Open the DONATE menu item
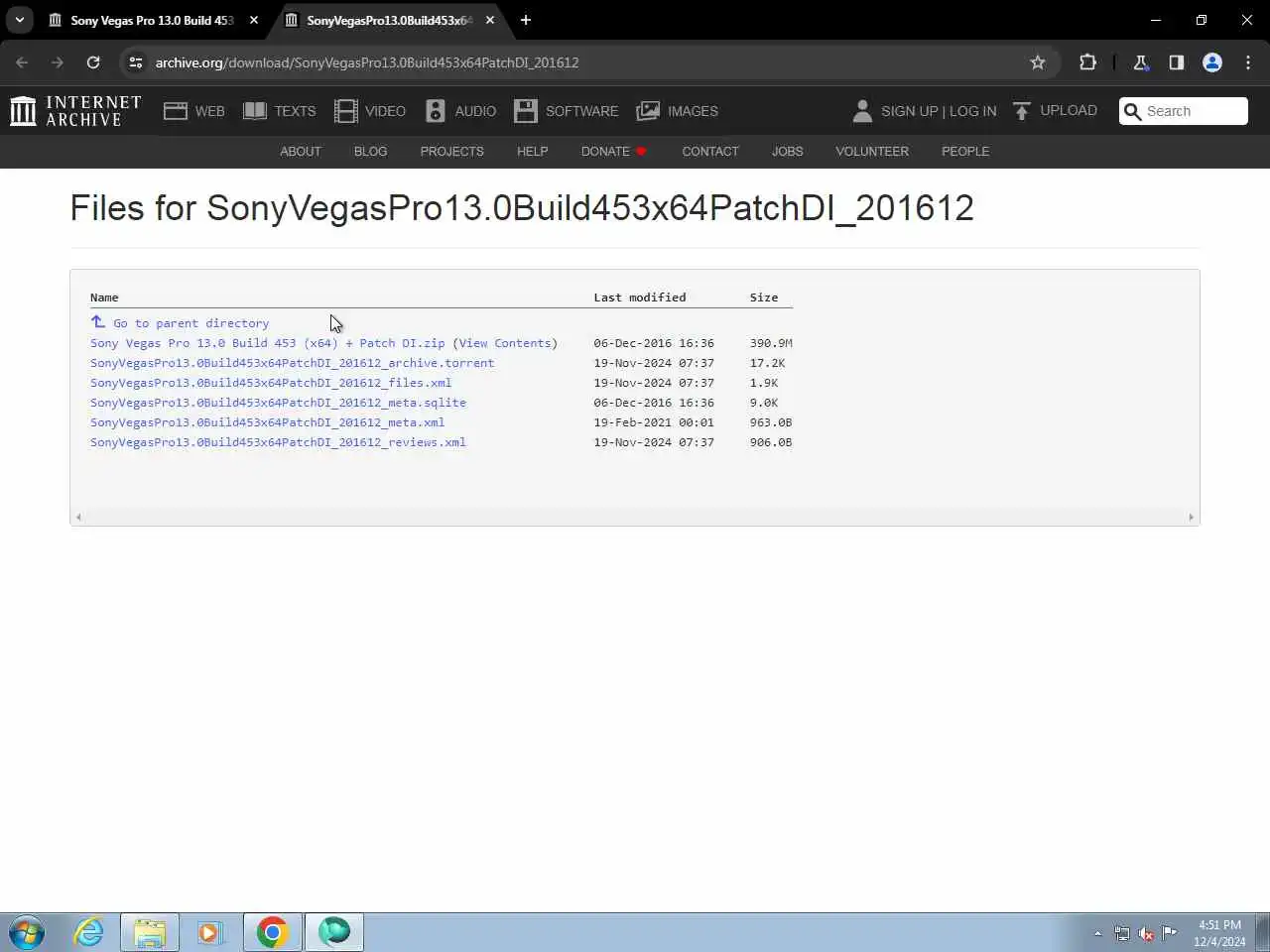 click(613, 152)
